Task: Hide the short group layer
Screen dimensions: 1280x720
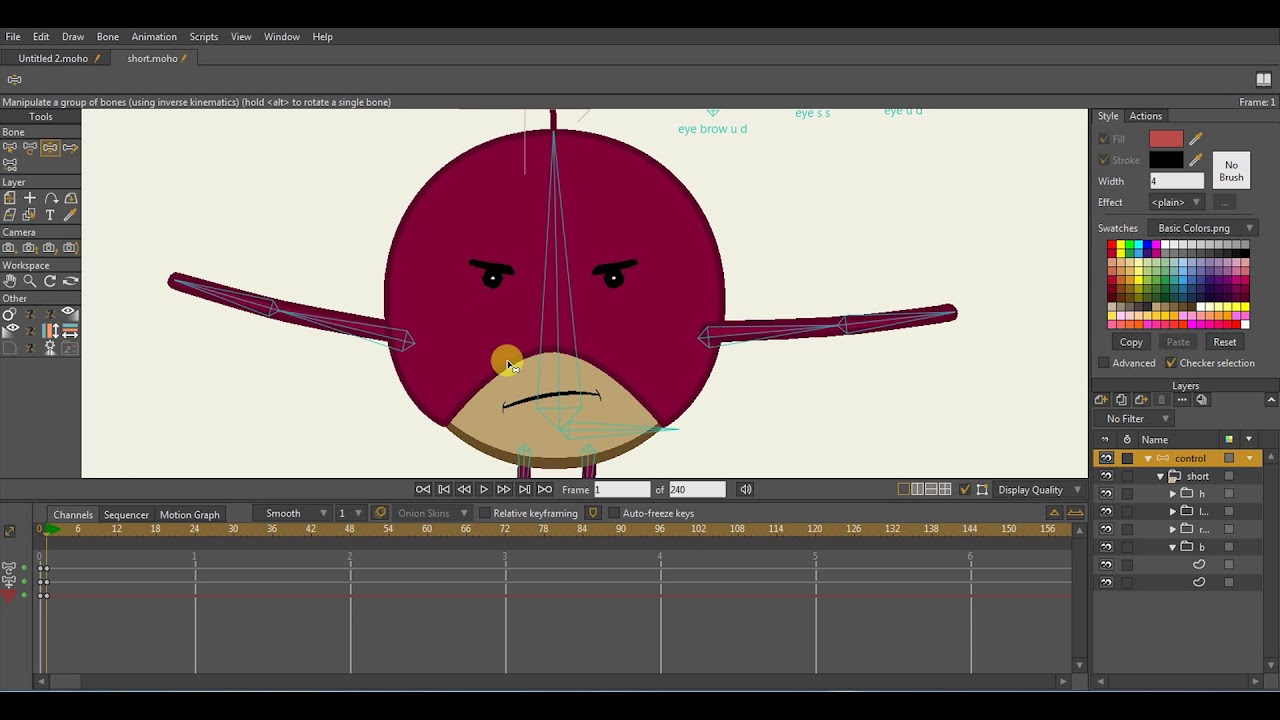Action: [1105, 476]
